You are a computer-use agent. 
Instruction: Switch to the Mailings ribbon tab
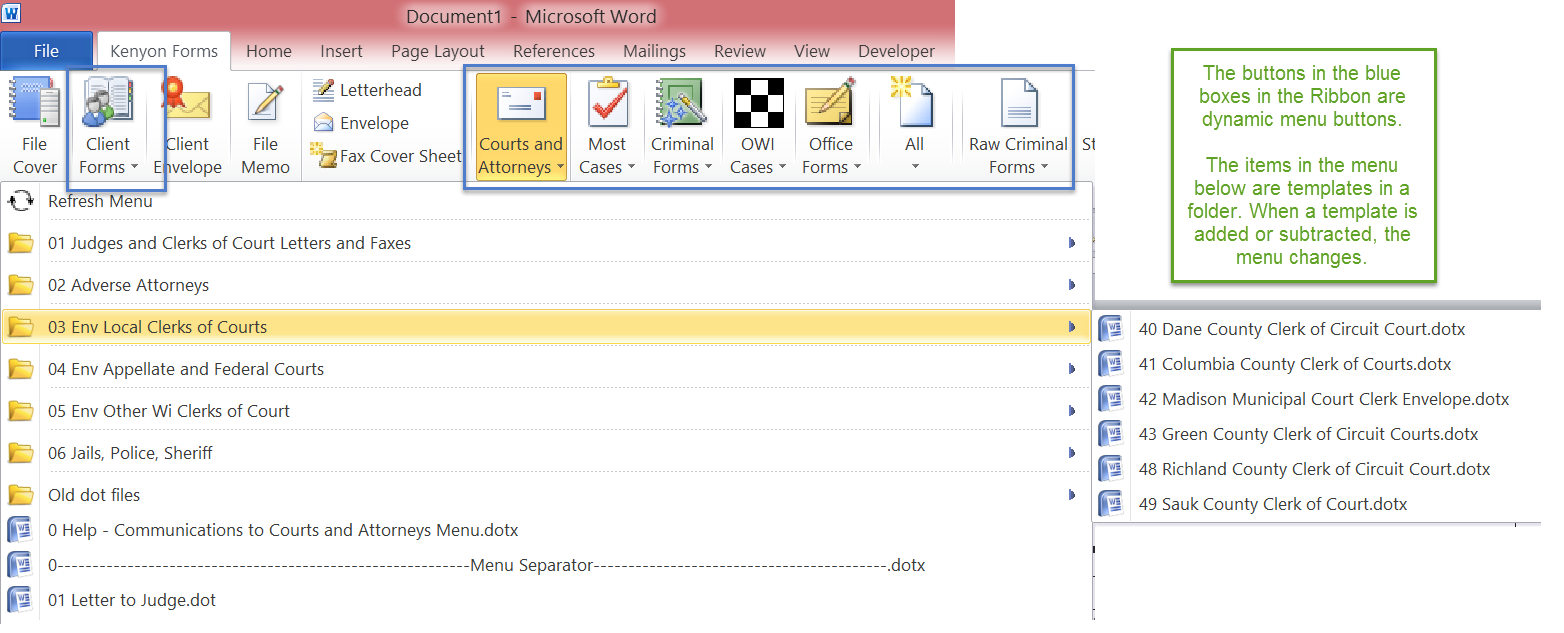(654, 51)
